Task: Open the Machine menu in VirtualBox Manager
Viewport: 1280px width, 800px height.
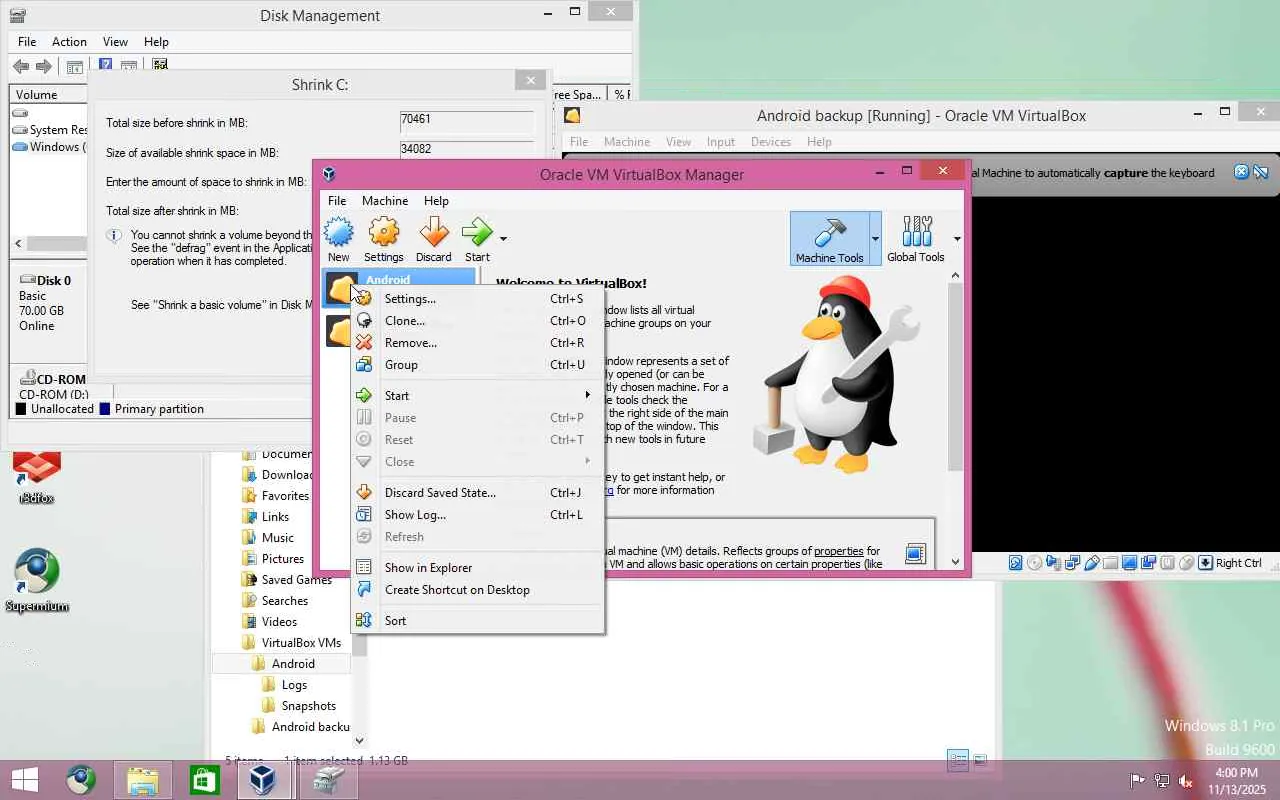Action: tap(385, 201)
